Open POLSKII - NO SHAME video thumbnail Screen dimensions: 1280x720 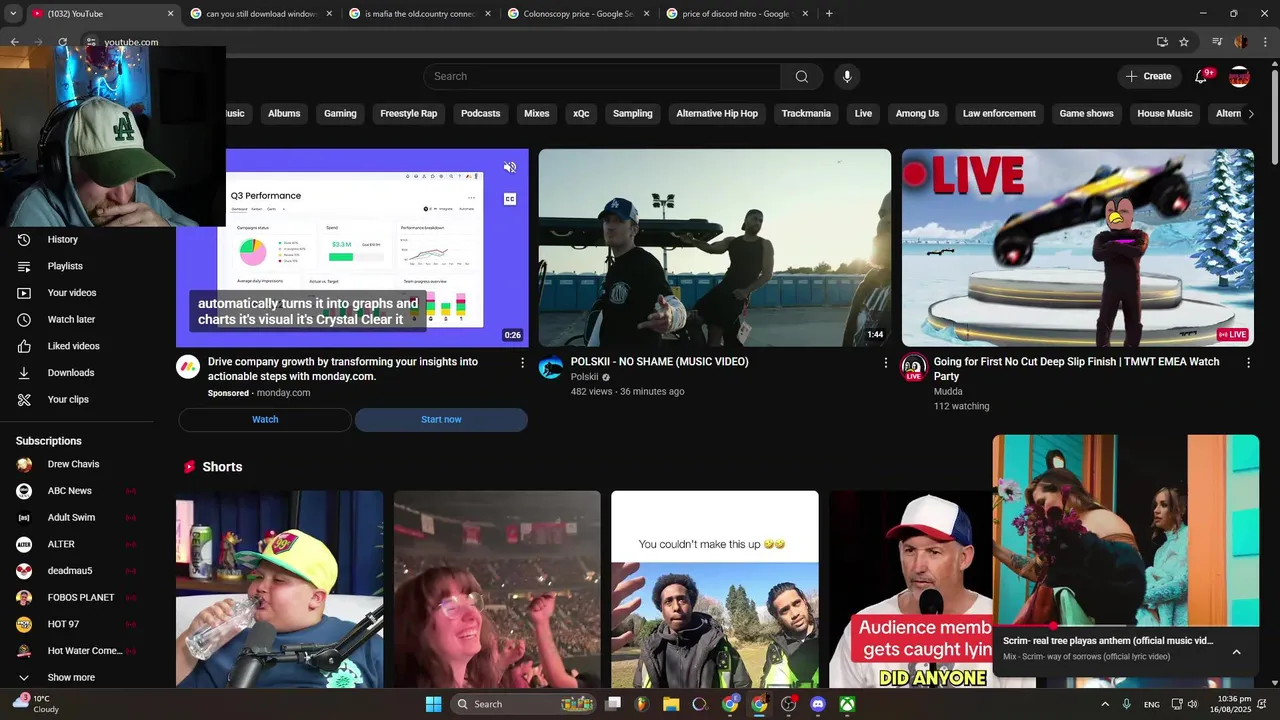[x=715, y=248]
